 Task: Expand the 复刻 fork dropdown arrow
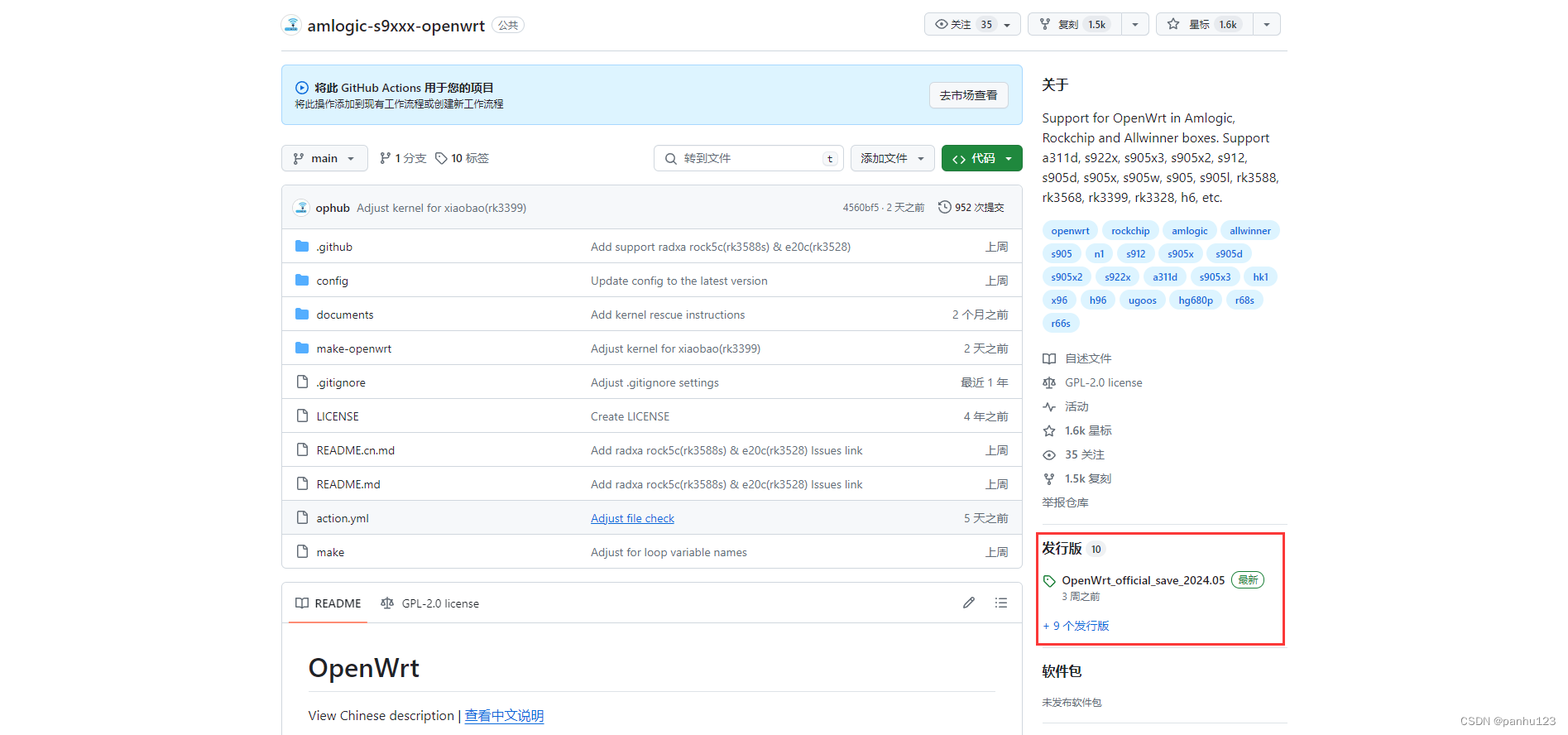(1135, 24)
